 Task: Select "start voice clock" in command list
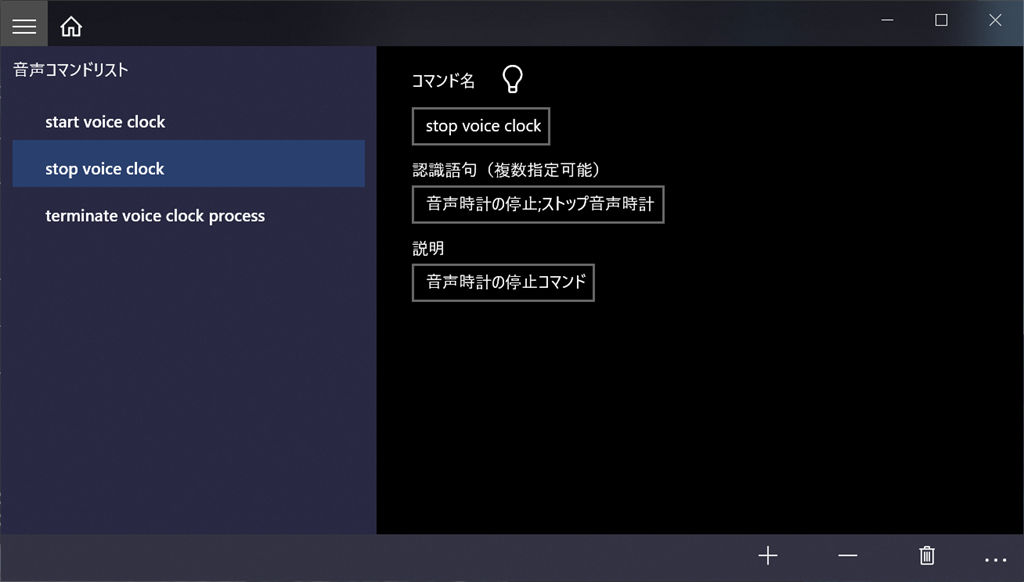[x=105, y=122]
